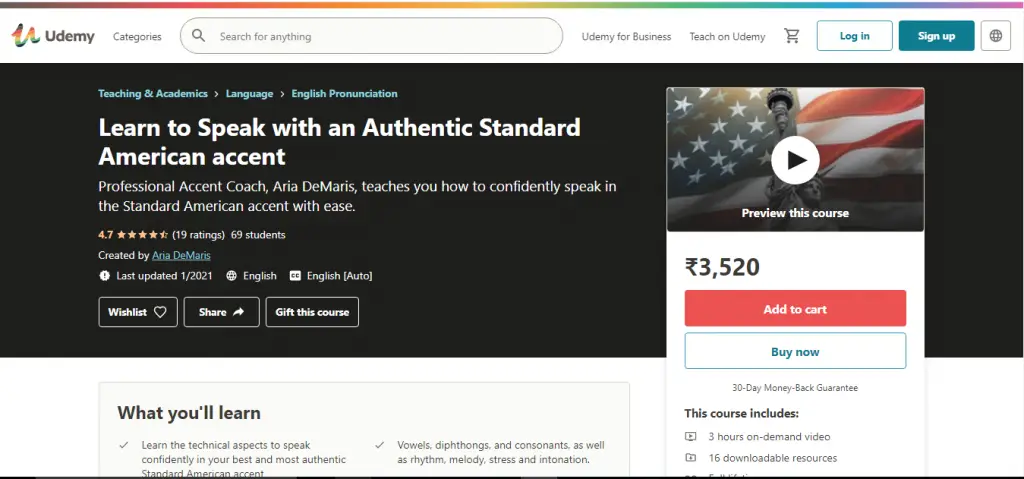Viewport: 1024px width, 479px height.
Task: Click the Udemy logo
Action: tap(54, 36)
